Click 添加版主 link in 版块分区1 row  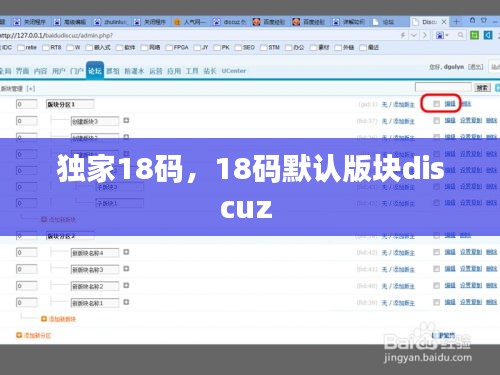[x=404, y=105]
